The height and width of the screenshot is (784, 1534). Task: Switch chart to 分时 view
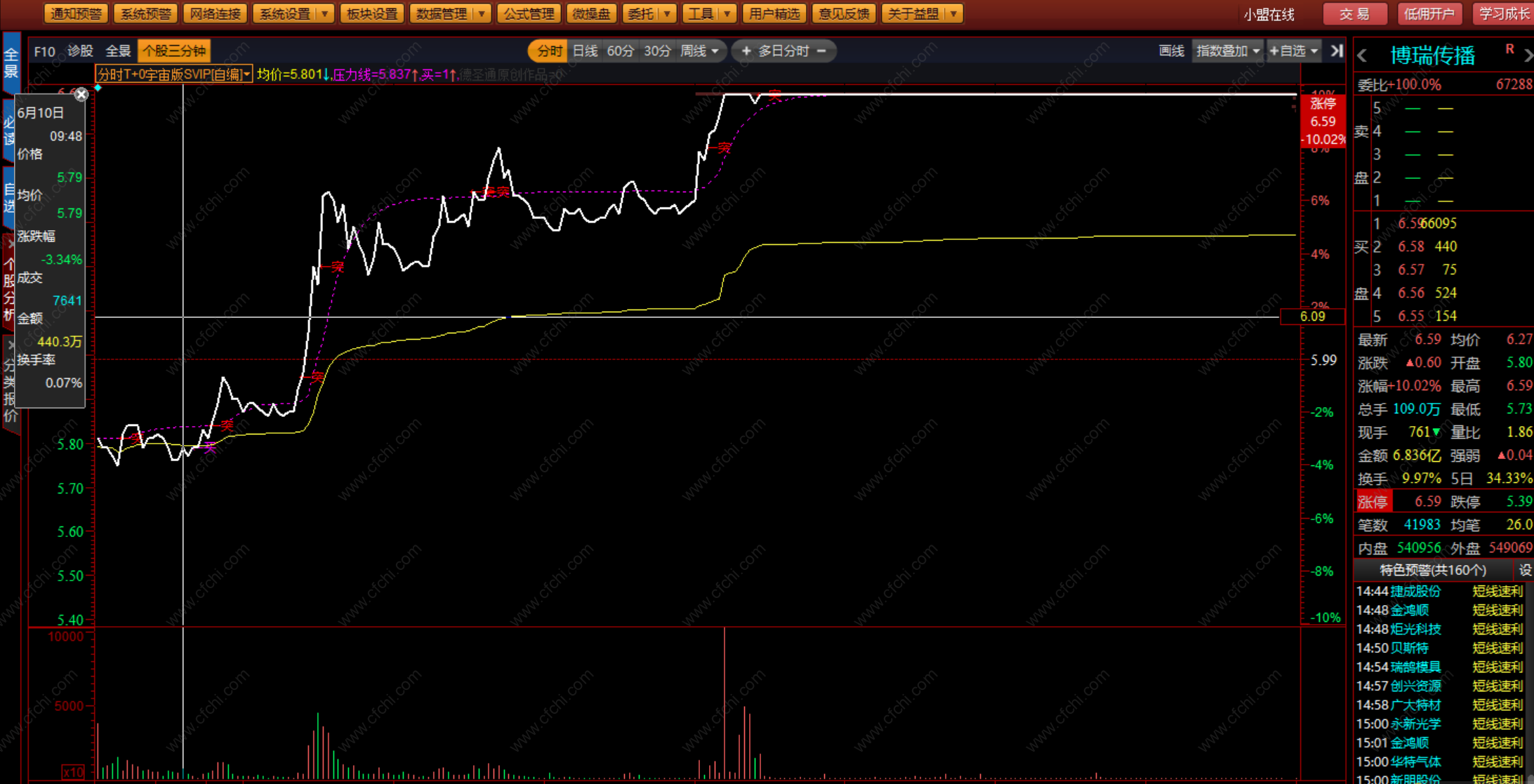tap(549, 51)
